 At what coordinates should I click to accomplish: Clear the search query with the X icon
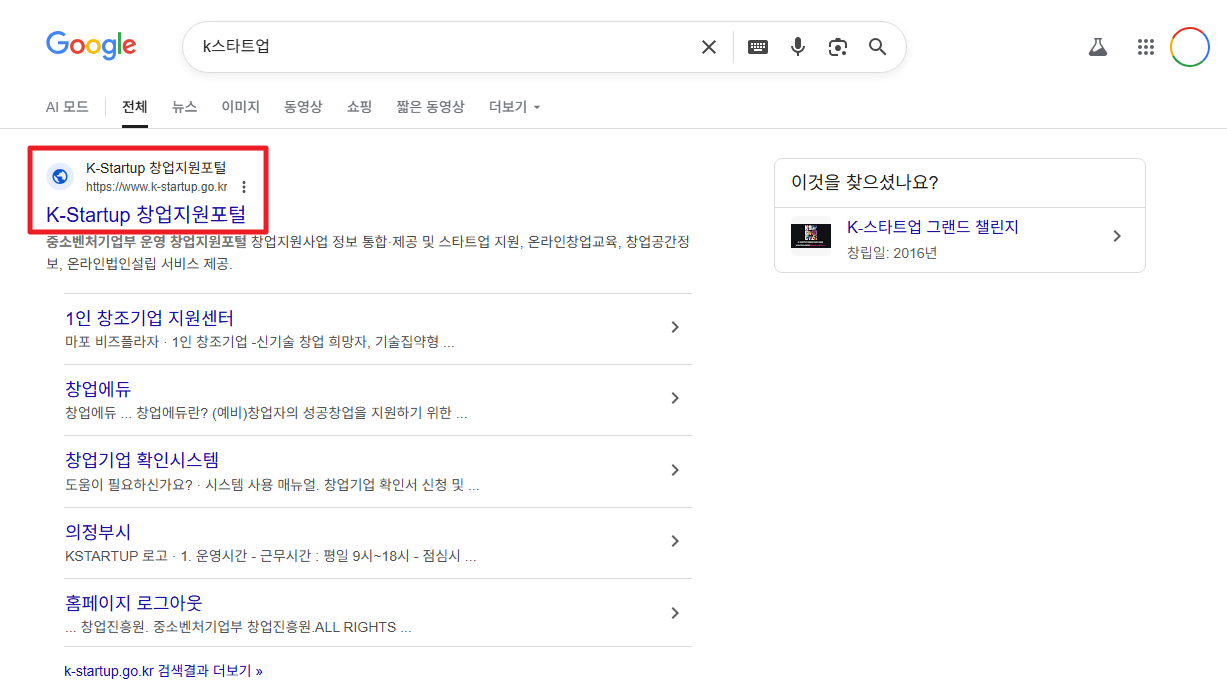709,46
